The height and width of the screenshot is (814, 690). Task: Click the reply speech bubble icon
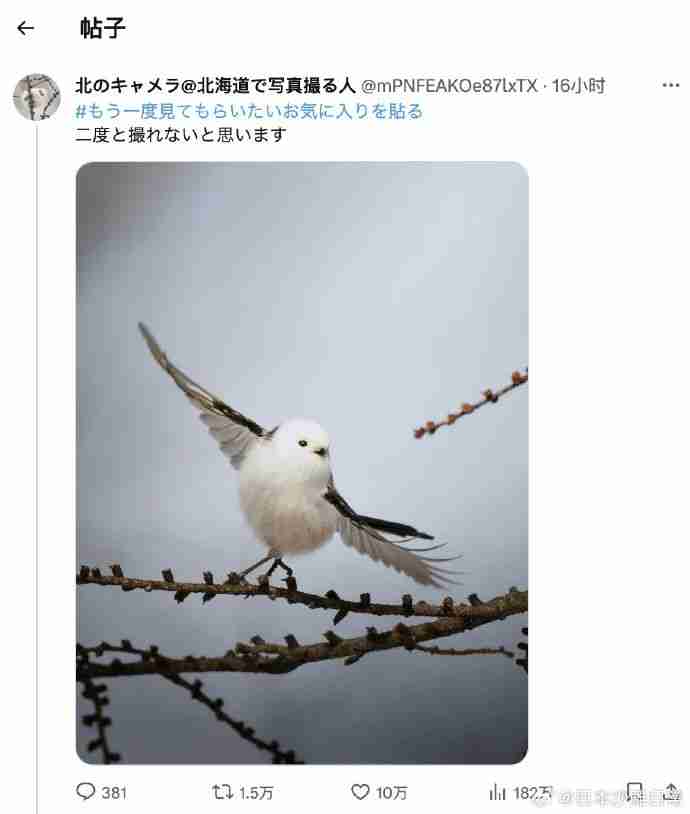pyautogui.click(x=85, y=792)
